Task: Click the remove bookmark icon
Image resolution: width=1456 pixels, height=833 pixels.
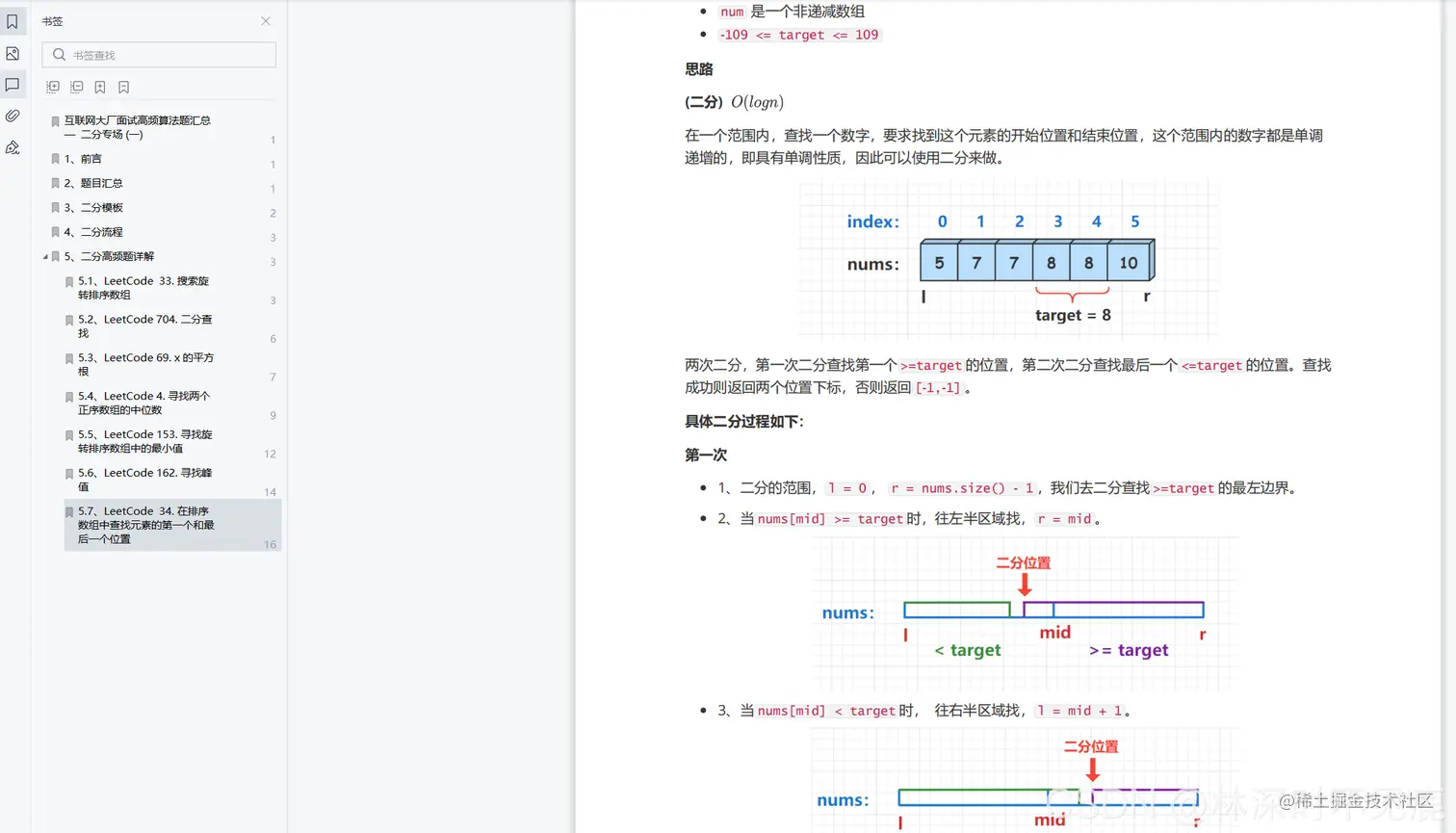Action: [x=124, y=87]
